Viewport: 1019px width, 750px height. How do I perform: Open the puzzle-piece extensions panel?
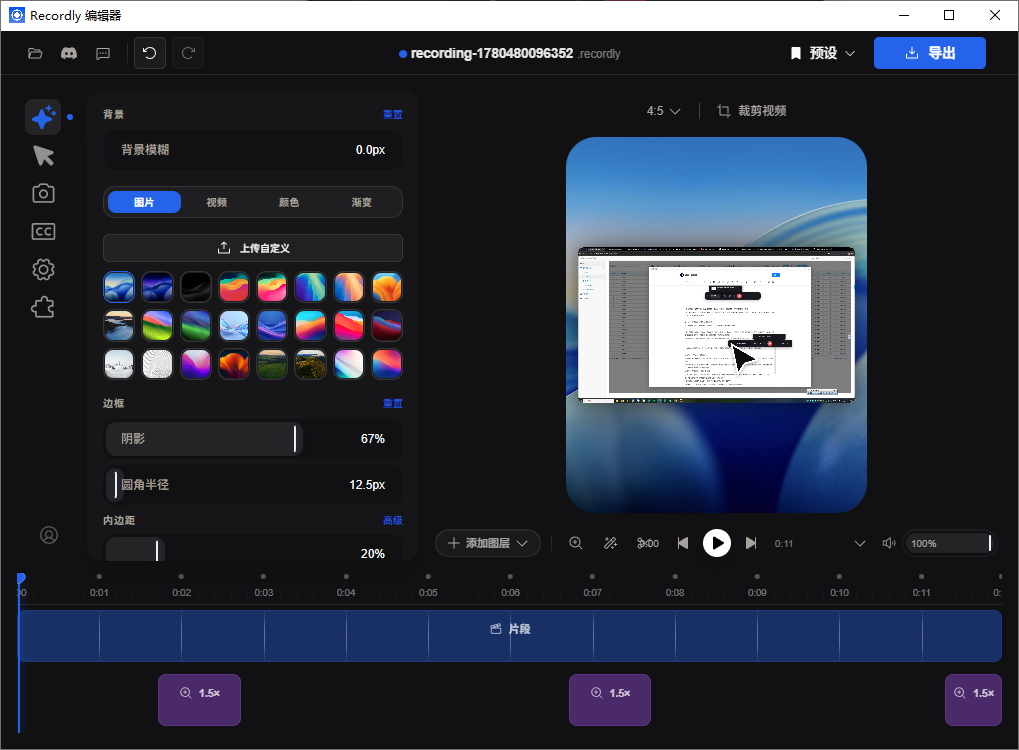click(x=44, y=307)
